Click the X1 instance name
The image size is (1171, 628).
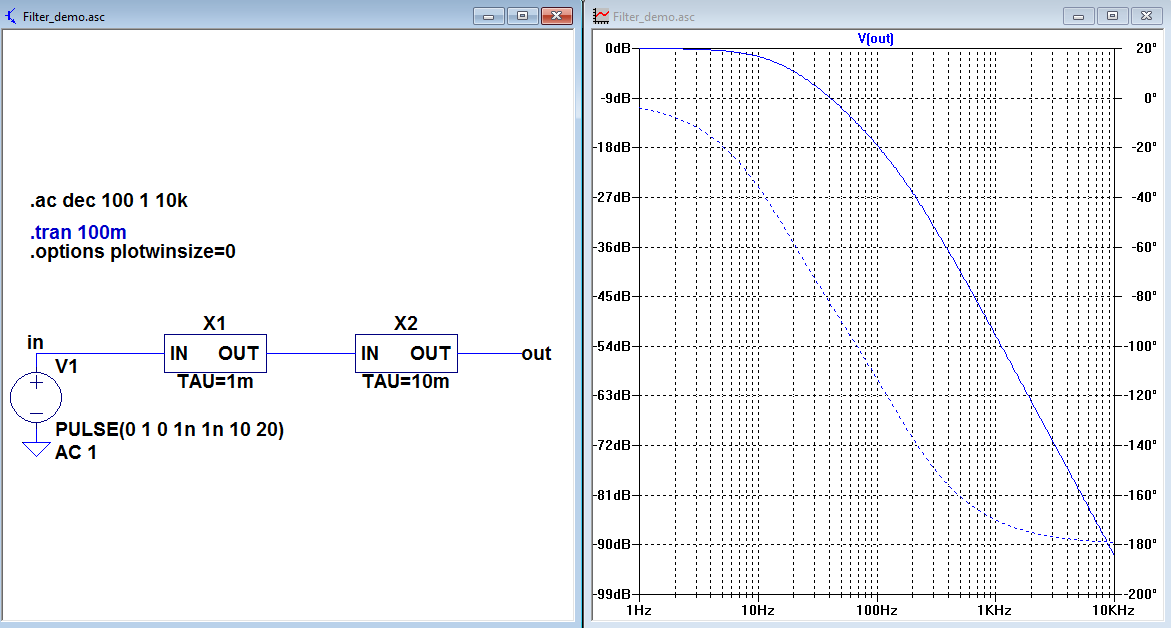pos(214,323)
